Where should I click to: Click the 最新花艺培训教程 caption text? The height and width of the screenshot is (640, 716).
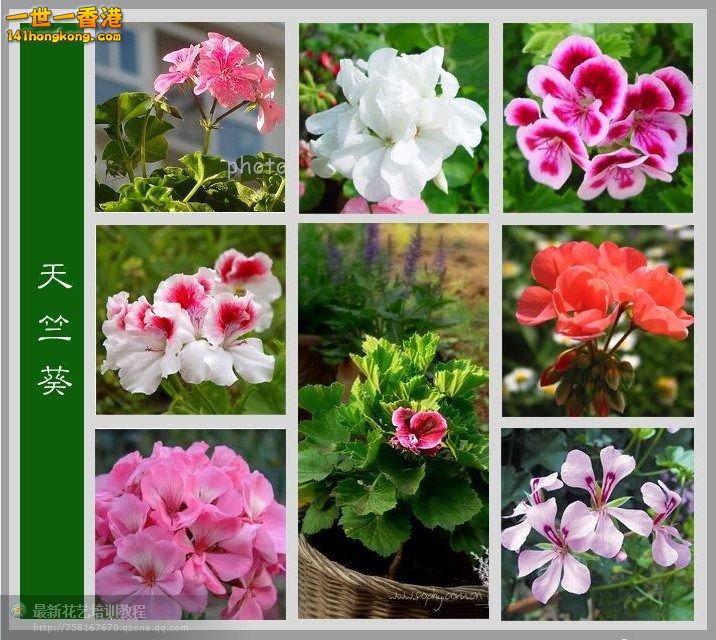coord(90,610)
